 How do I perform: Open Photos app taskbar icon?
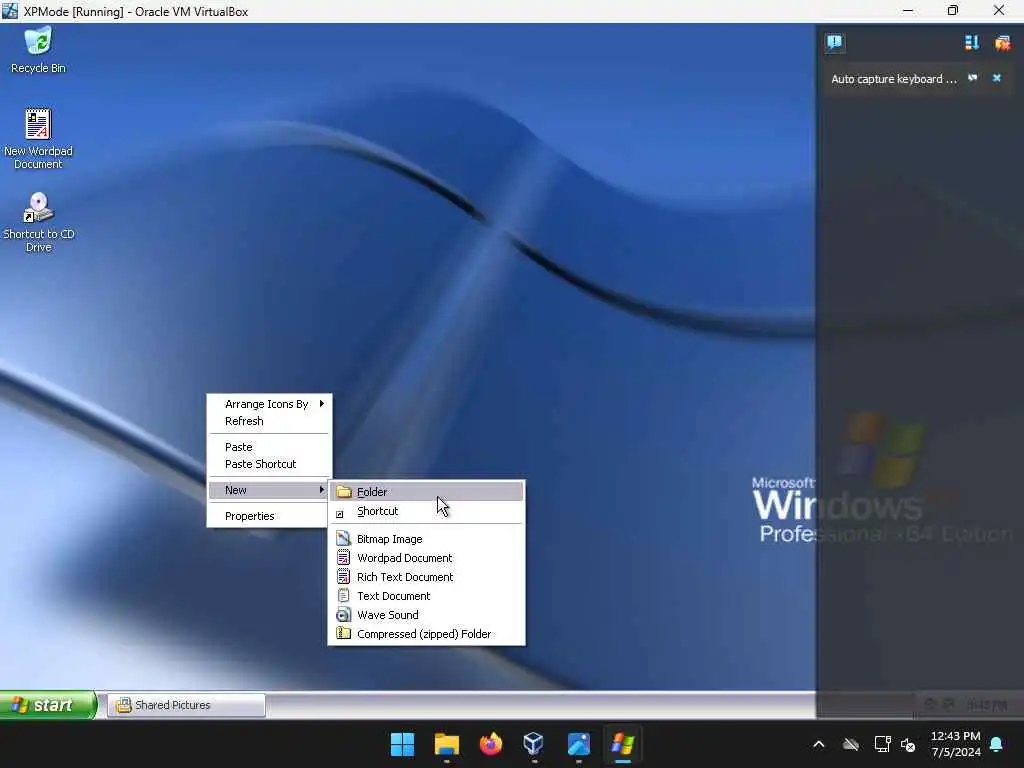point(579,744)
